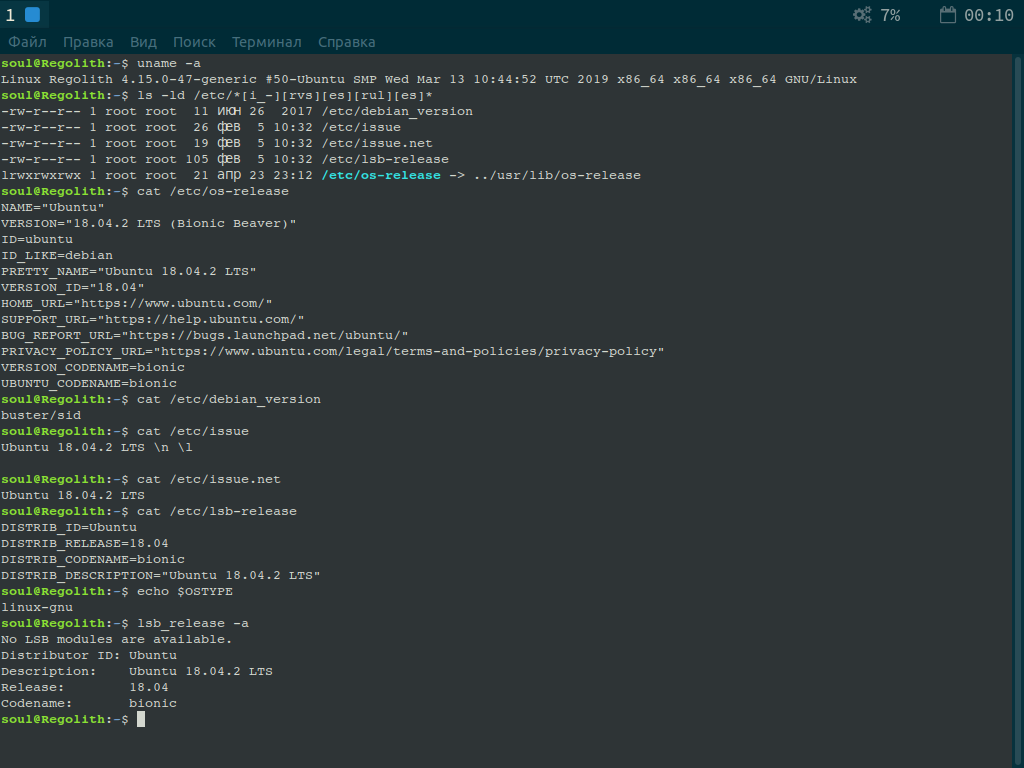
Task: Select the PRIVACY_POLICY_URL line
Action: point(332,351)
